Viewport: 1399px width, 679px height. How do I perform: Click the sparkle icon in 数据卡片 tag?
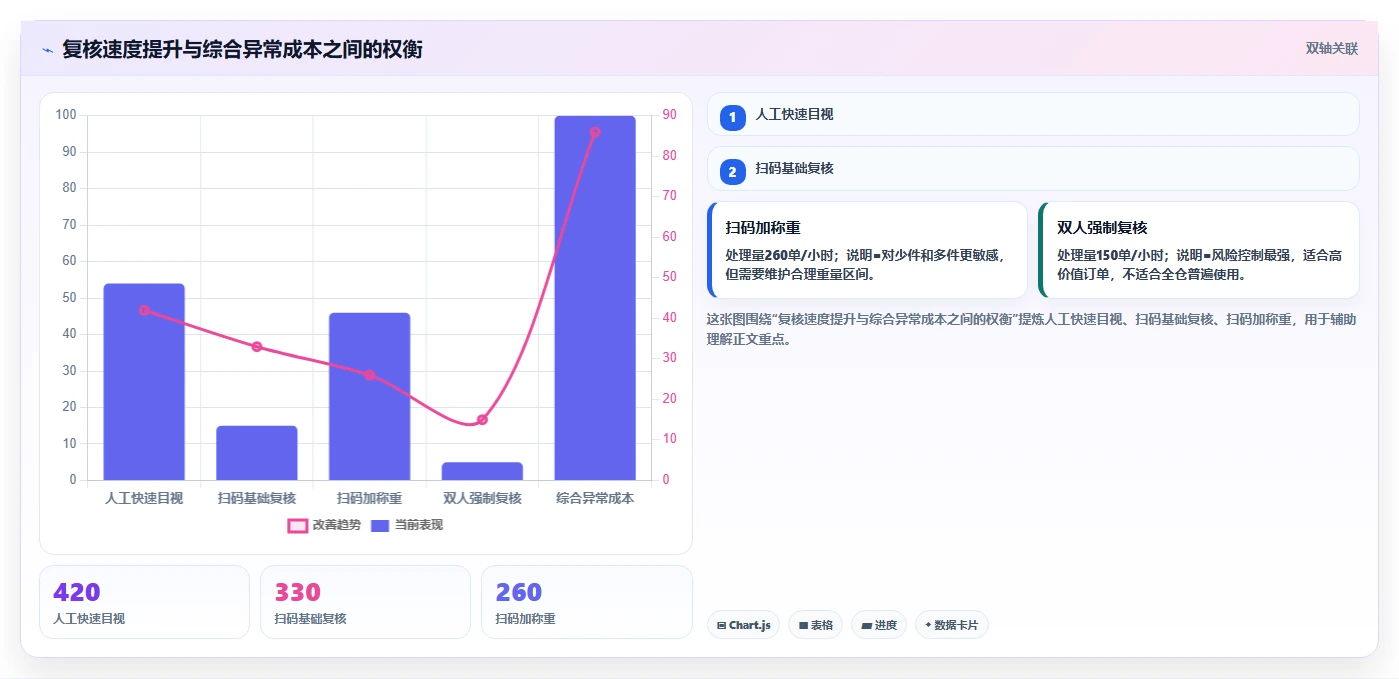(928, 625)
